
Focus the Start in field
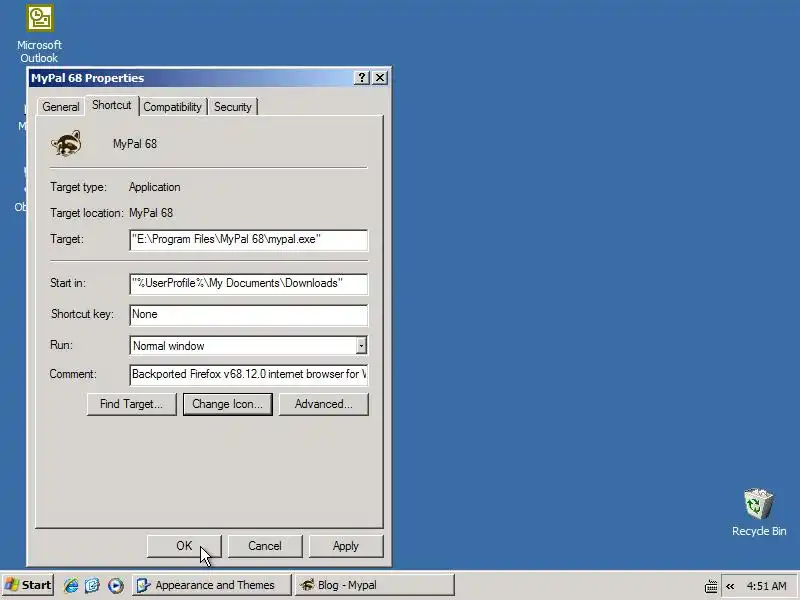click(248, 284)
